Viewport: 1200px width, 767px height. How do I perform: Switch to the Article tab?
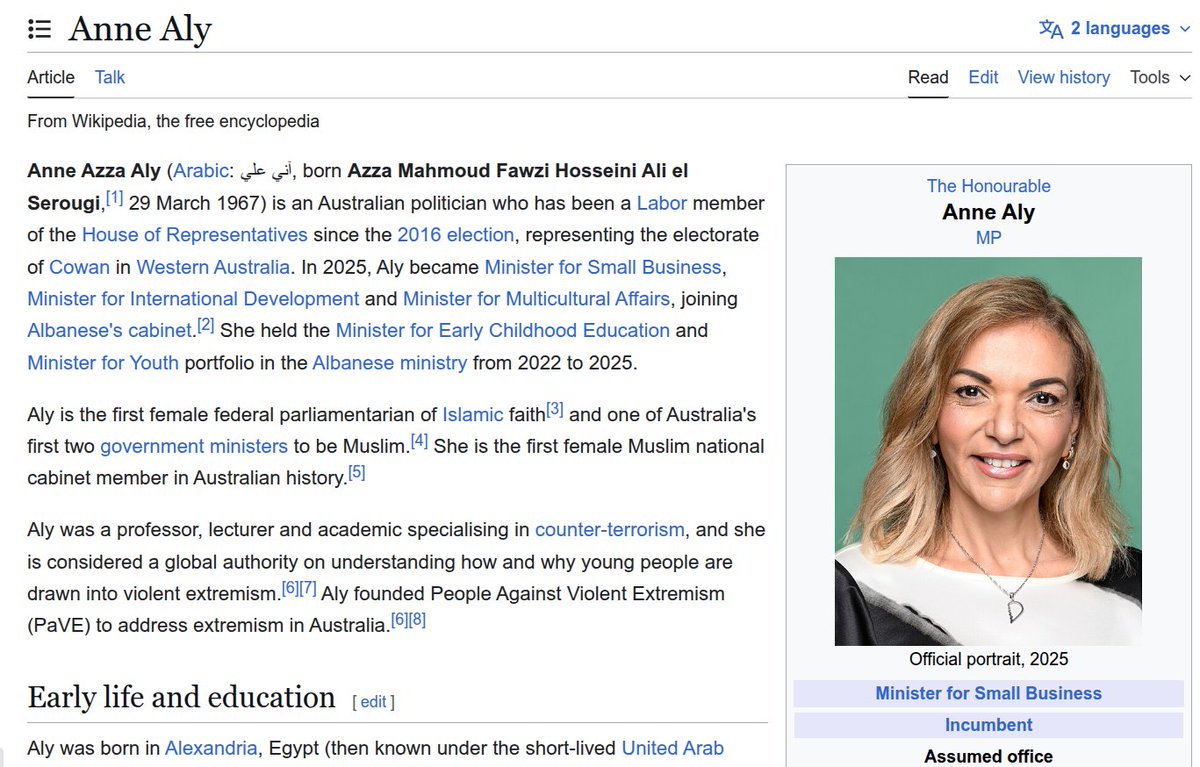click(51, 77)
